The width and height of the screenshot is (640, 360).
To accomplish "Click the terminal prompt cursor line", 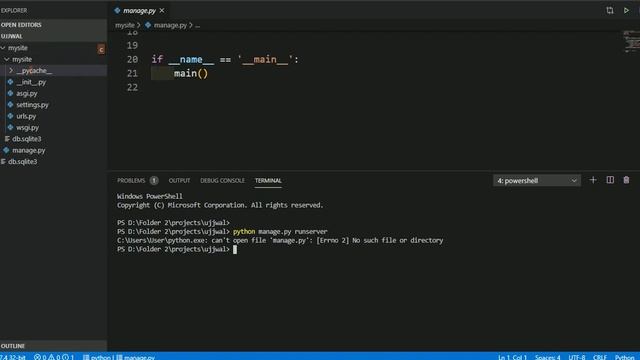I will (177, 249).
